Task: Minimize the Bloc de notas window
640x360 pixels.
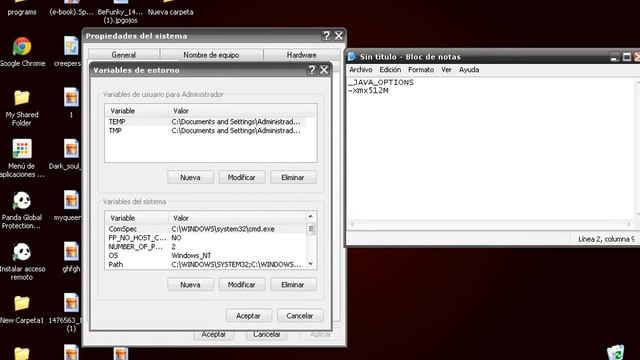Action: point(614,57)
